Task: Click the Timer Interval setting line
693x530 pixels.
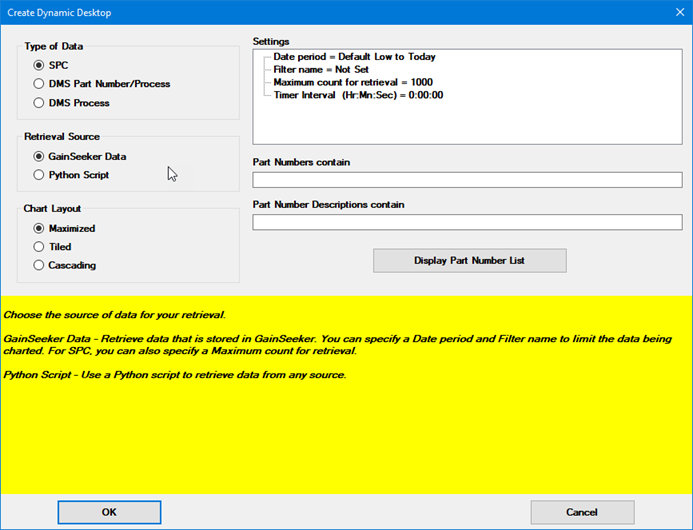Action: 358,95
